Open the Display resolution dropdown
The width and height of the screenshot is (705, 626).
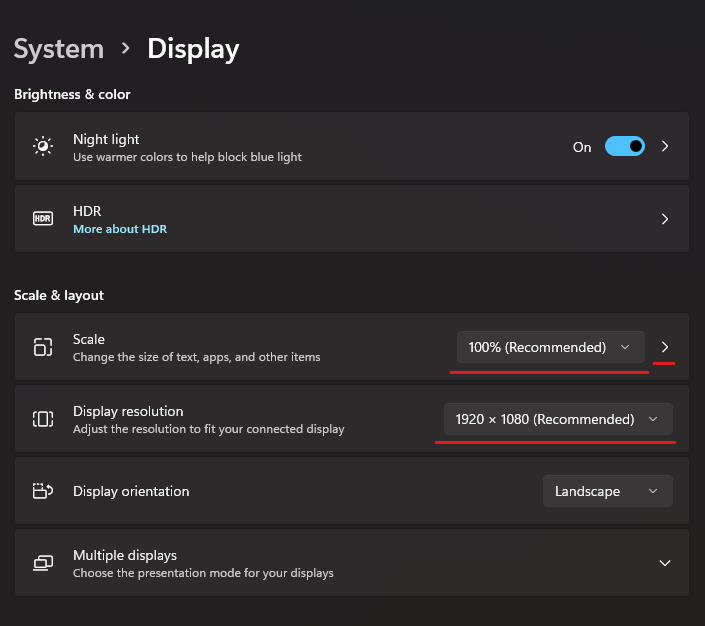click(x=558, y=419)
